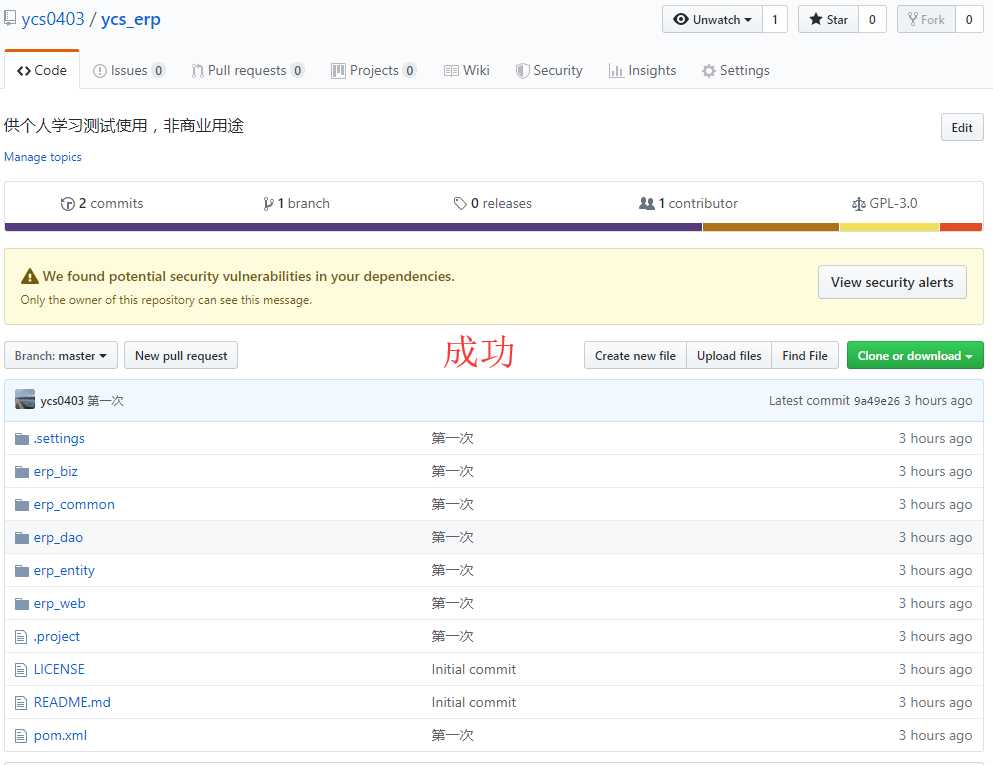Open the erp_biz folder

(x=56, y=471)
